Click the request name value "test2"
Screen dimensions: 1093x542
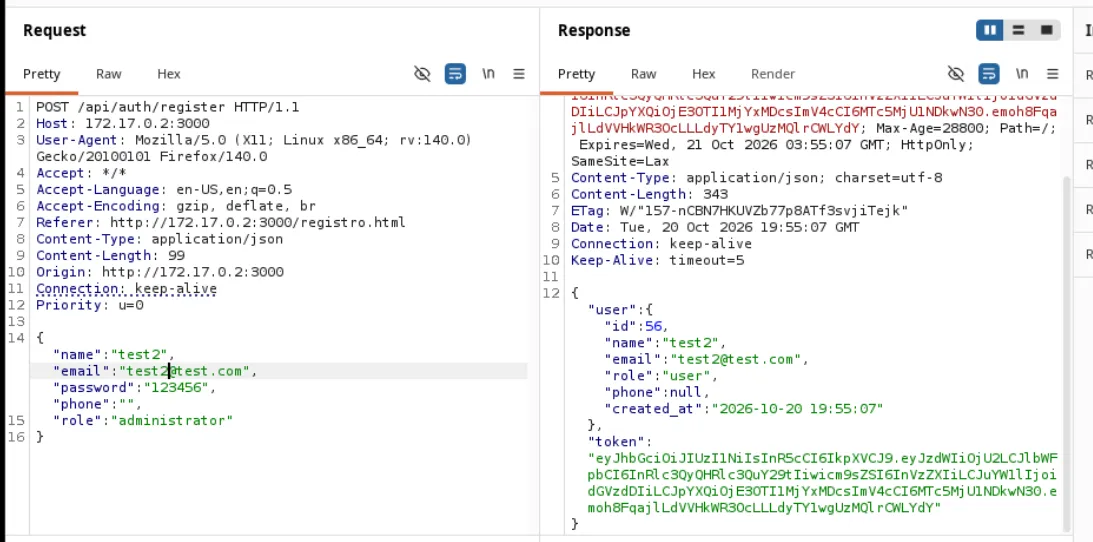pos(139,355)
